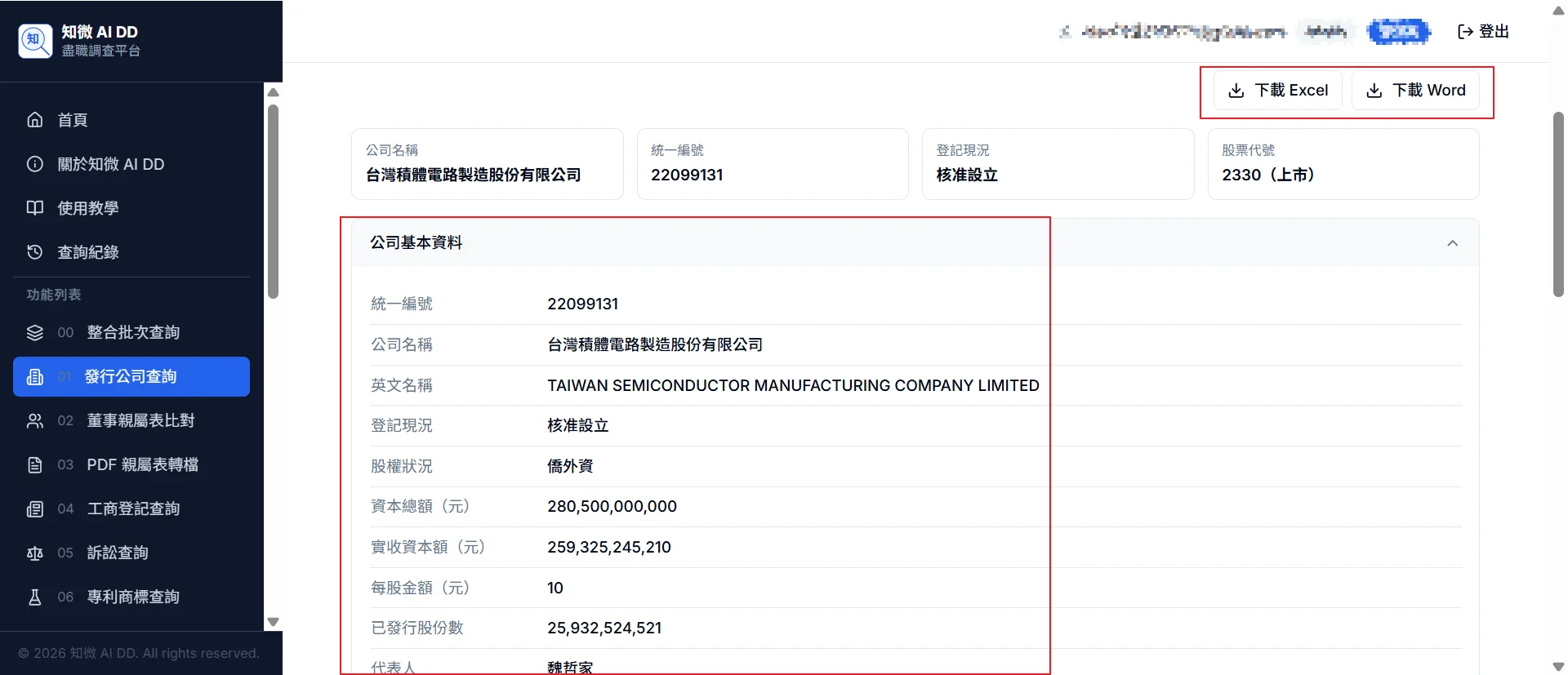This screenshot has height=675, width=1568.
Task: Click the building icon beside 發行公司查詢
Action: tap(35, 376)
